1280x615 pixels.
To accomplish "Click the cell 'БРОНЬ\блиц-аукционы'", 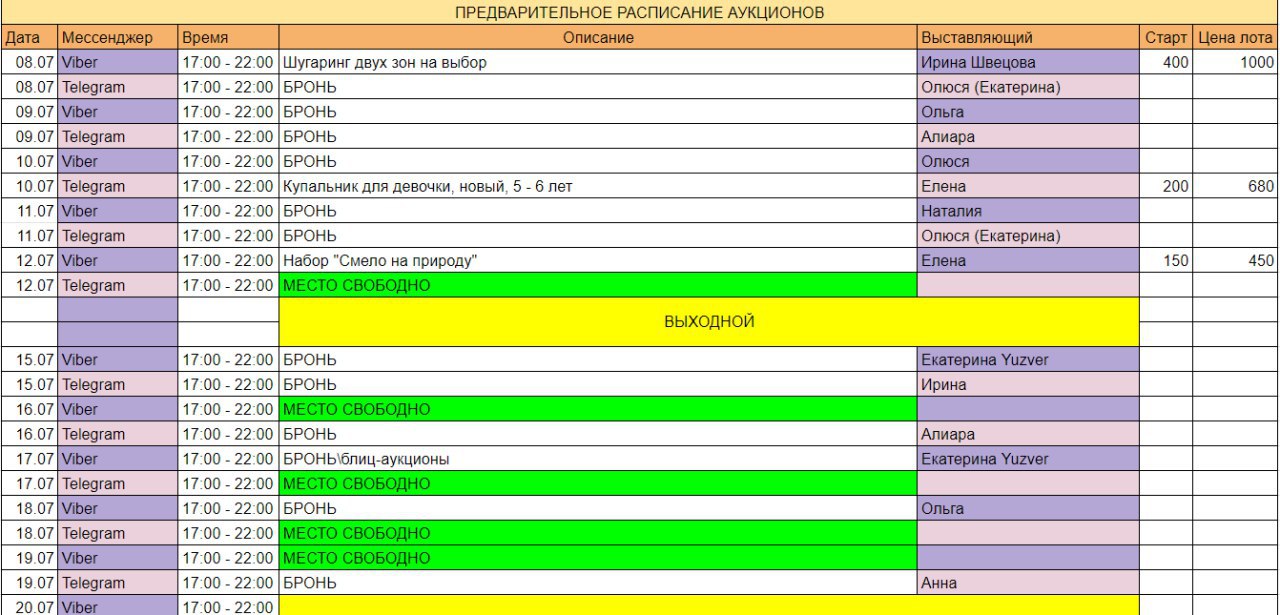I will pyautogui.click(x=598, y=459).
